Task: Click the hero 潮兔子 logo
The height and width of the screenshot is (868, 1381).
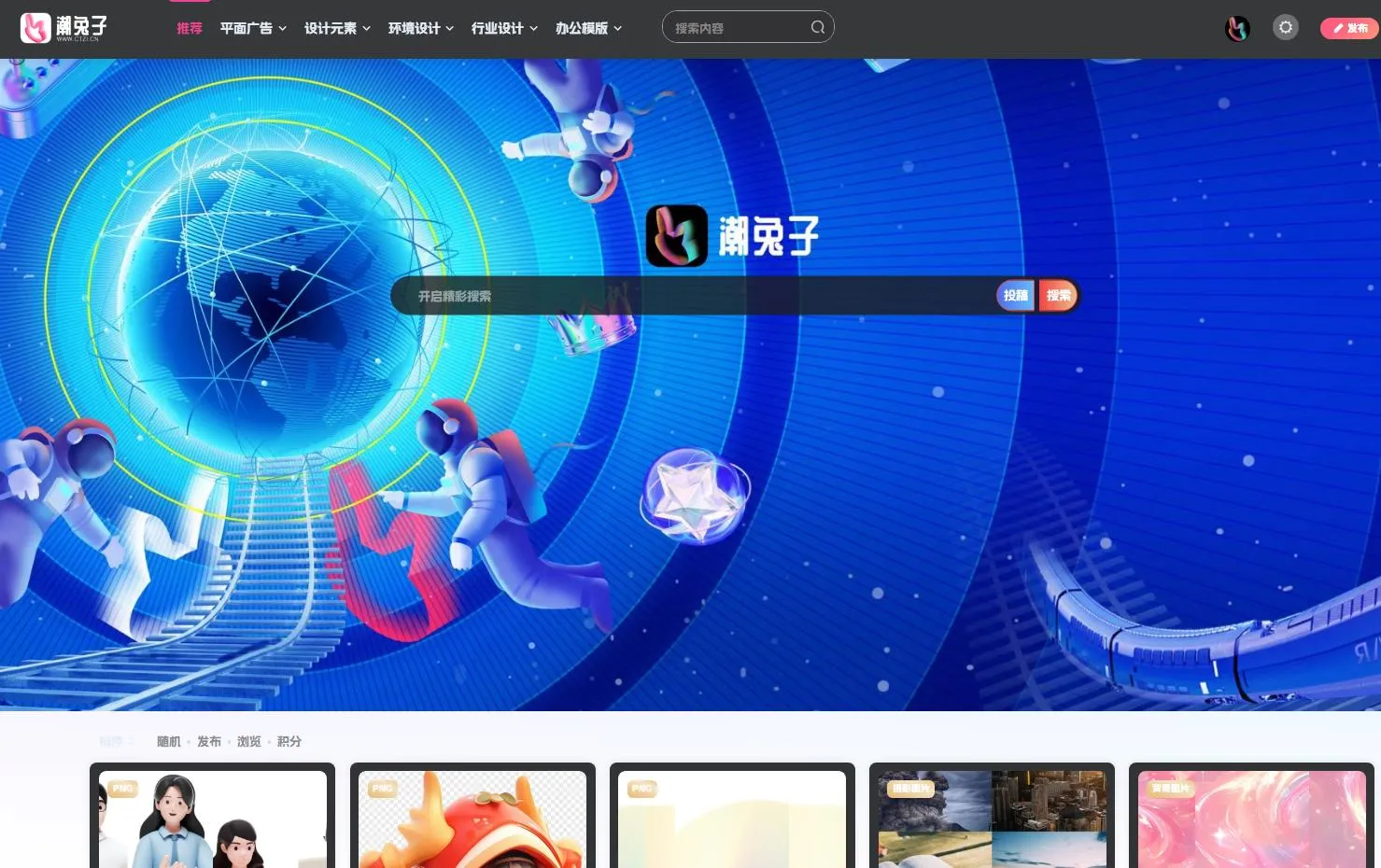Action: (x=733, y=235)
